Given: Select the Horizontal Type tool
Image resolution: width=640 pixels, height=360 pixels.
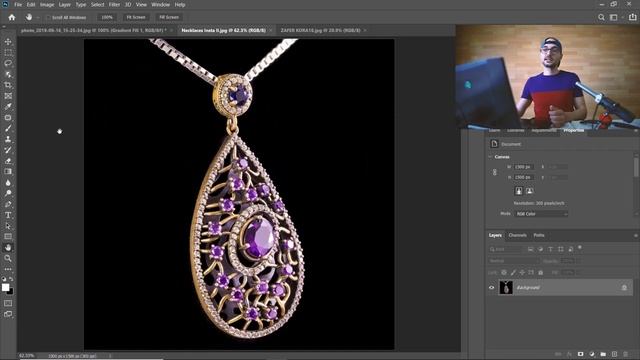Looking at the screenshot, I should (x=8, y=215).
